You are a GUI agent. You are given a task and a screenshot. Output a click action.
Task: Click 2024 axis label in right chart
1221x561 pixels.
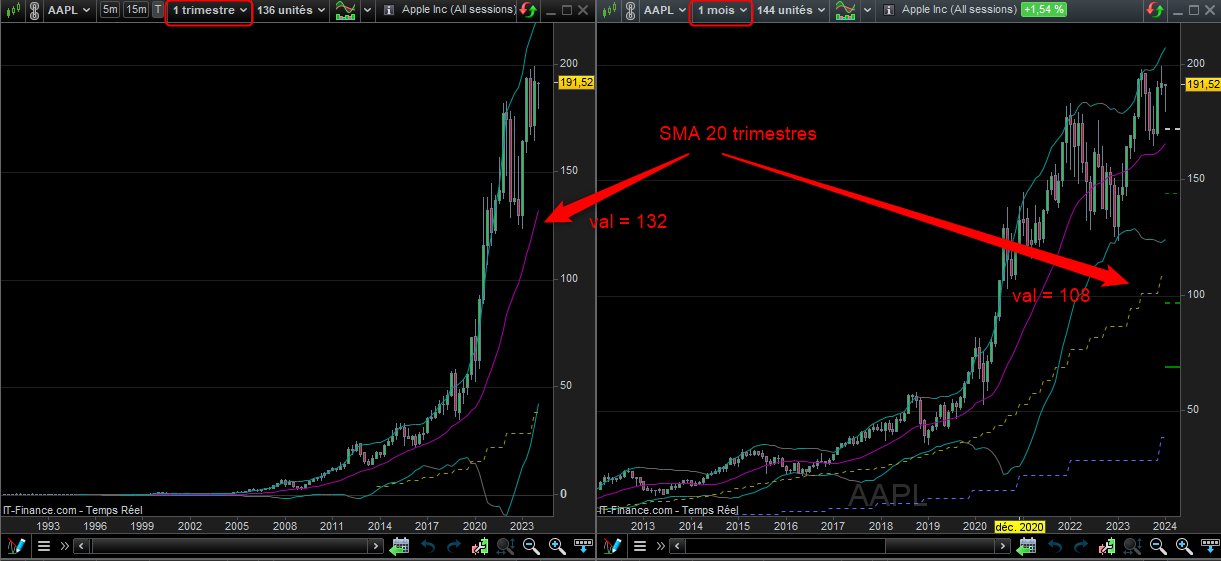coord(1164,526)
